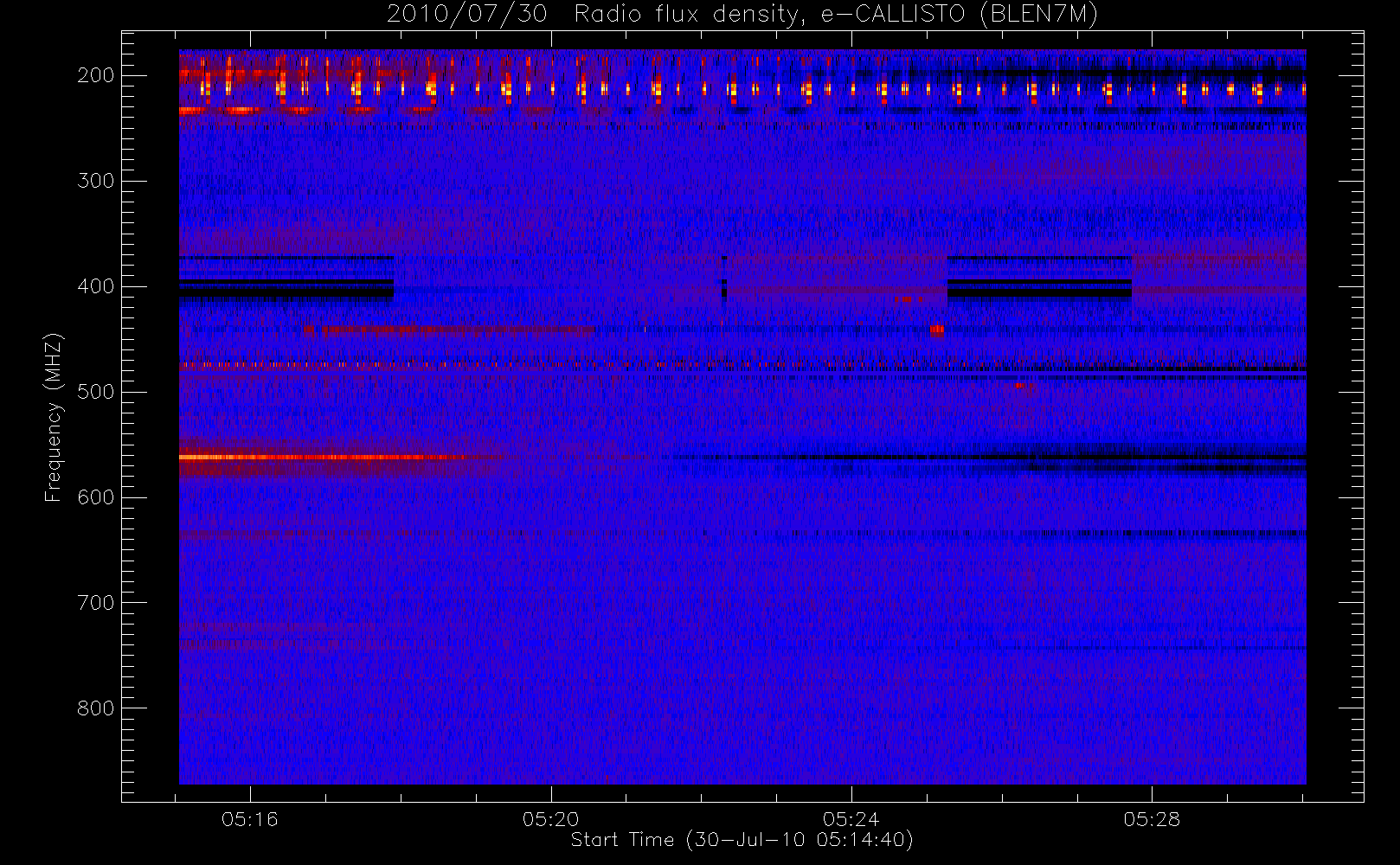Click the 800 frequency tick label
The width and height of the screenshot is (1400, 865).
96,708
